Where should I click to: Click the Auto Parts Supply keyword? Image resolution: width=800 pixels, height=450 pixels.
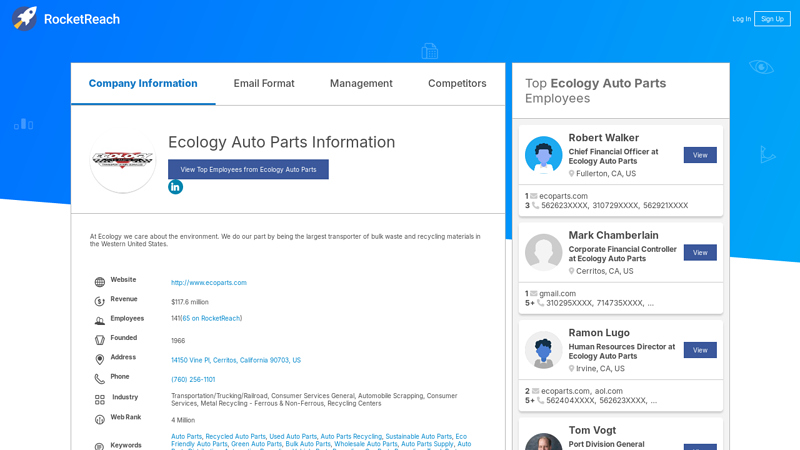427,444
